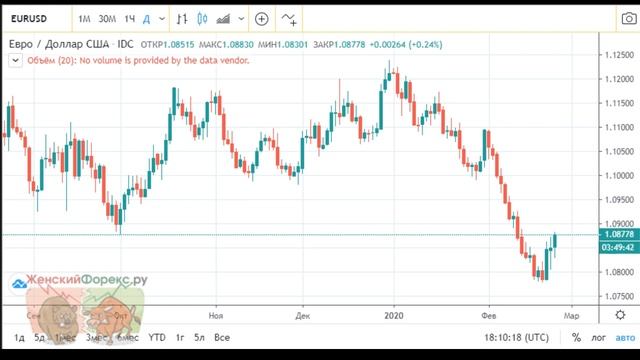Click the ЗАКР1.08778 close value
The height and width of the screenshot is (360, 640).
[x=339, y=44]
